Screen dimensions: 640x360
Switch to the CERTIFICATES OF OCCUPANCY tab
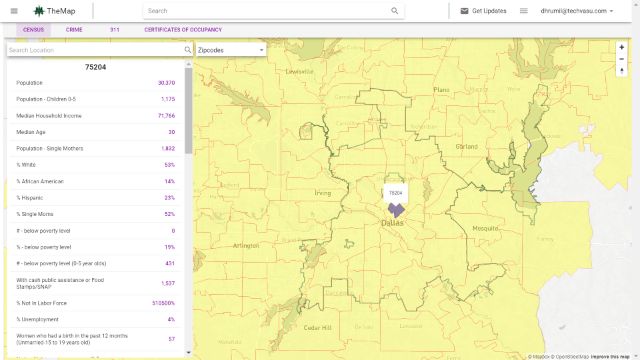tap(183, 30)
